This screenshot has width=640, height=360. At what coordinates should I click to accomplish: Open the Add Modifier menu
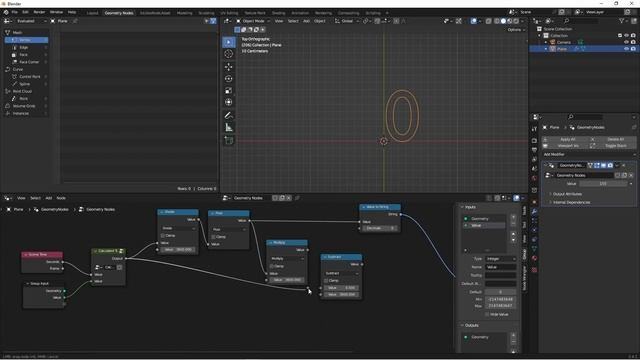[x=589, y=154]
